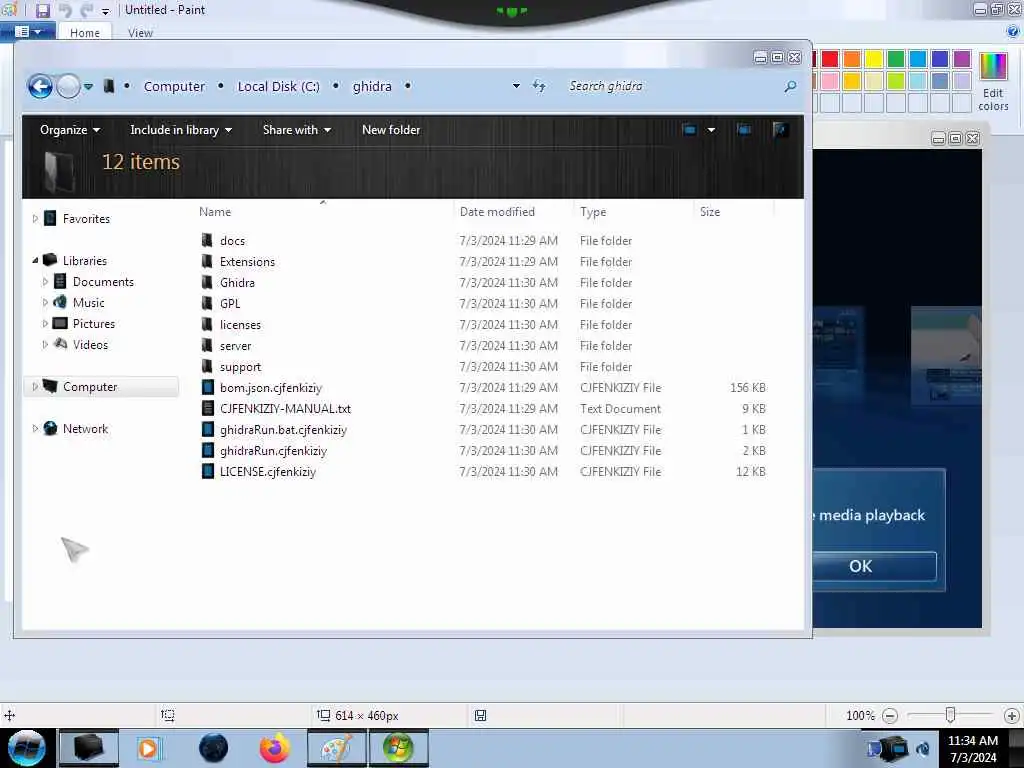Switch to Paint's View tab
Screen dimensions: 1024x768
point(140,33)
